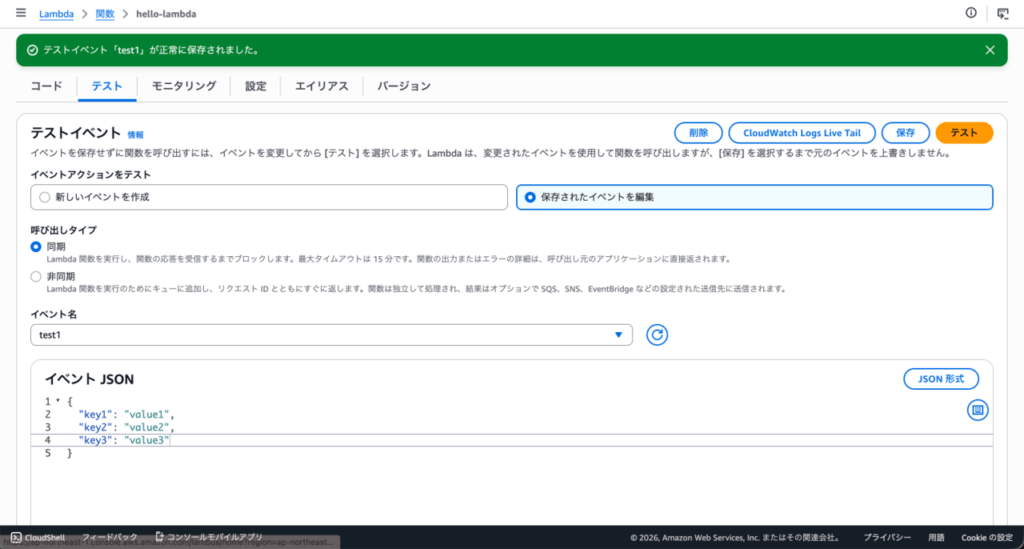The width and height of the screenshot is (1024, 549).
Task: Open the 情報 link beside テストイベント
Action: click(135, 135)
